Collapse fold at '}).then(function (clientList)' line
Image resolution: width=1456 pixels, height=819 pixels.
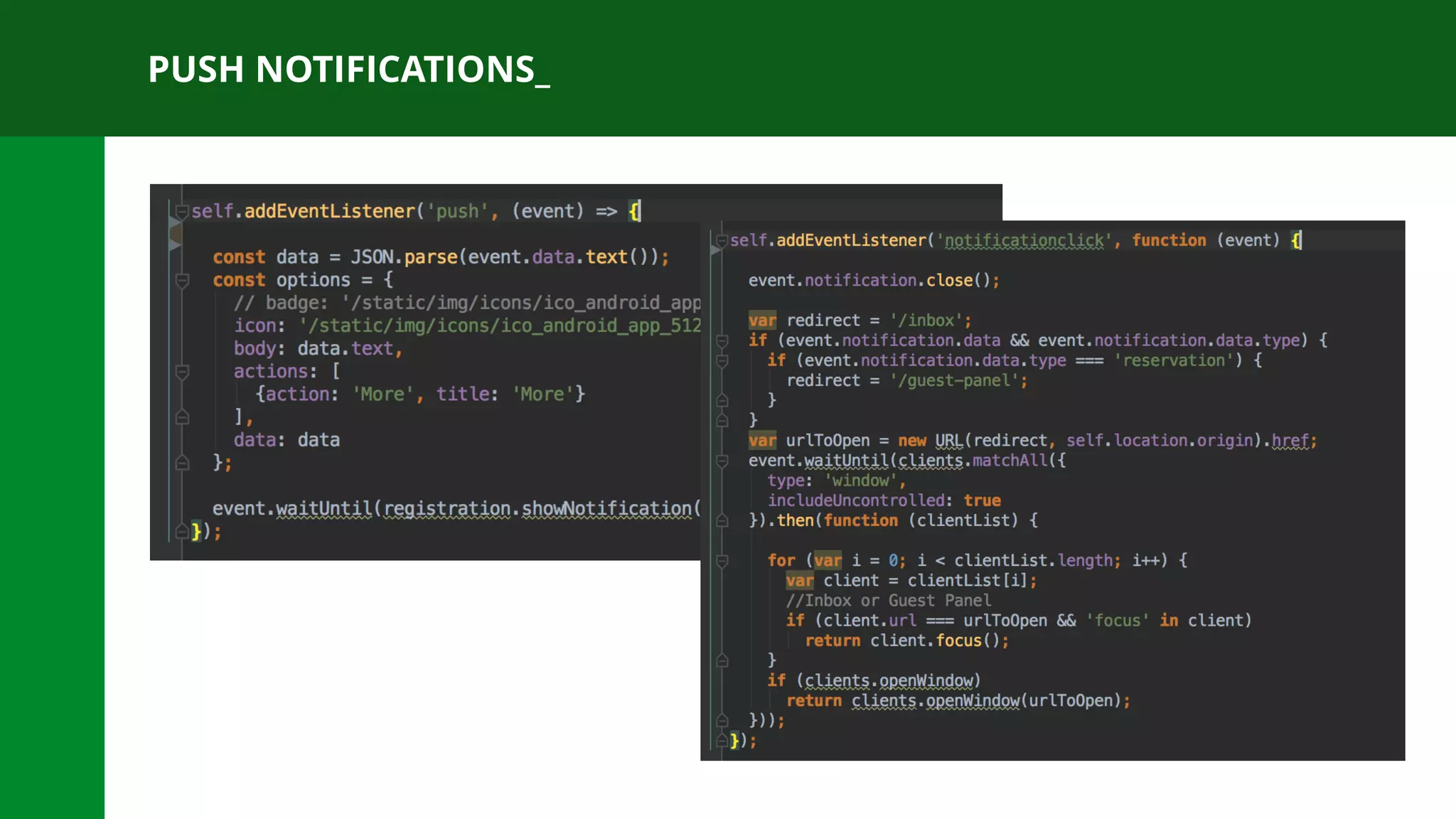pos(722,520)
